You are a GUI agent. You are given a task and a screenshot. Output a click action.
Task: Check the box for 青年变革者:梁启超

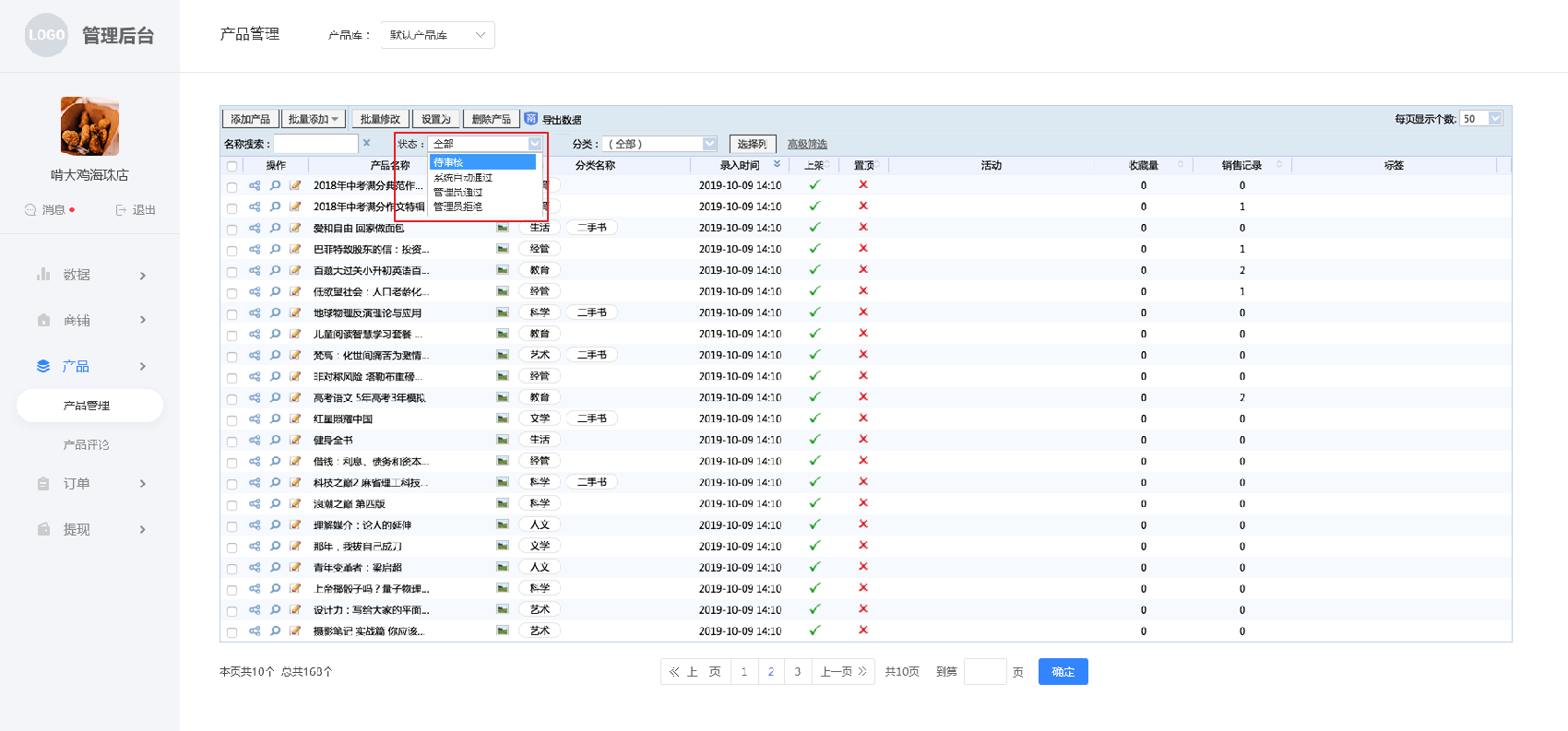click(232, 569)
